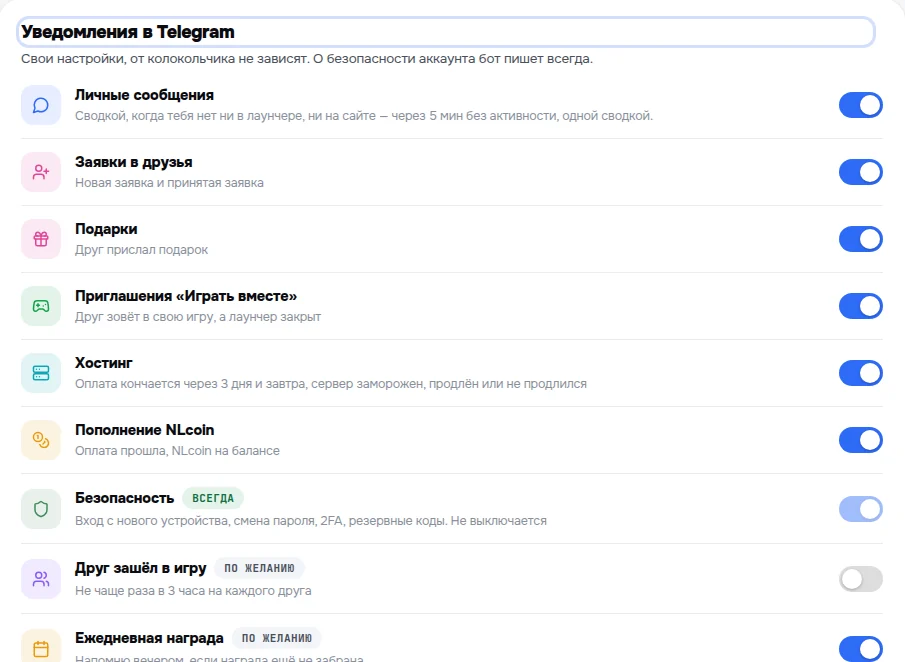Click the text 'Свои настройки, от колокольчика не зависят'
This screenshot has height=662, width=905.
point(165,59)
